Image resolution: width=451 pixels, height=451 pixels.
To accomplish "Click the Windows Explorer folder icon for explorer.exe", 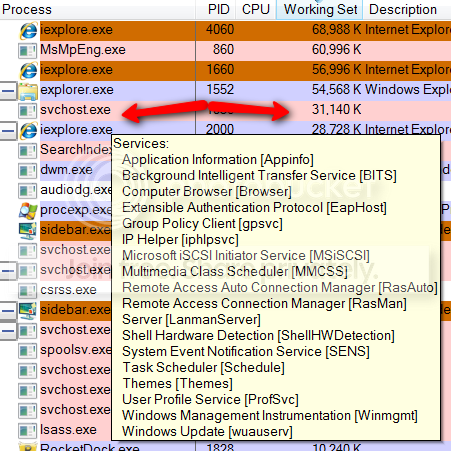I will 28,91.
